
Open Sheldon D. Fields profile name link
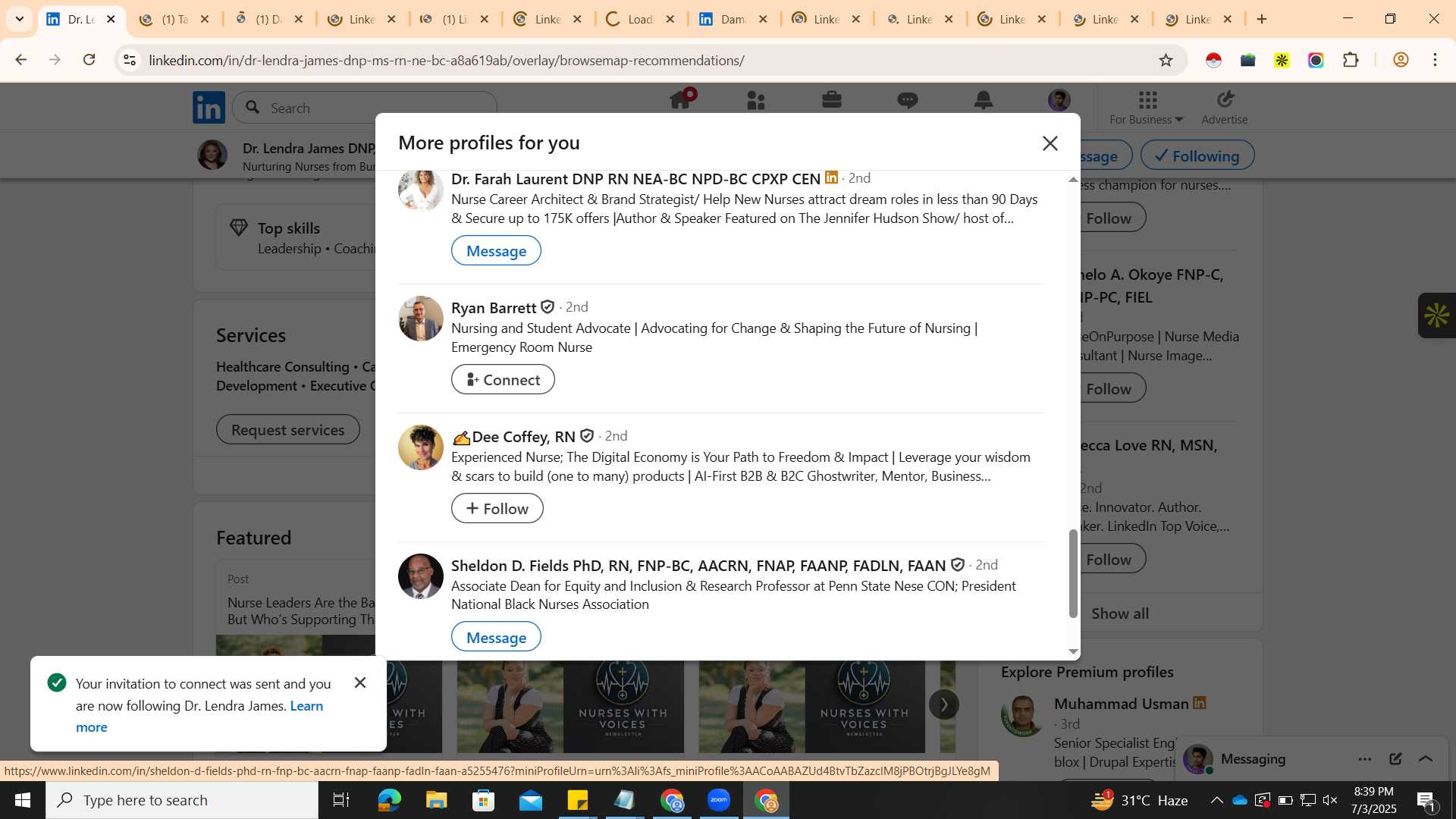(698, 565)
